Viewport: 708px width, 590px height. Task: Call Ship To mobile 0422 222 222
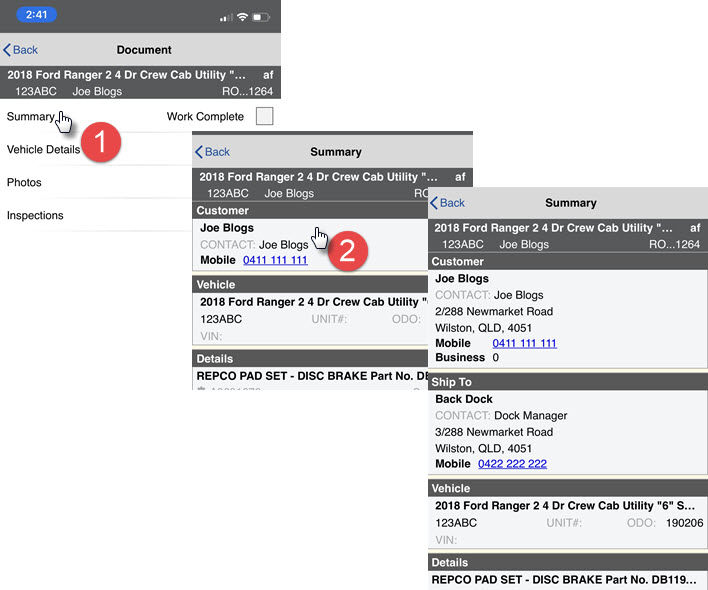[512, 464]
